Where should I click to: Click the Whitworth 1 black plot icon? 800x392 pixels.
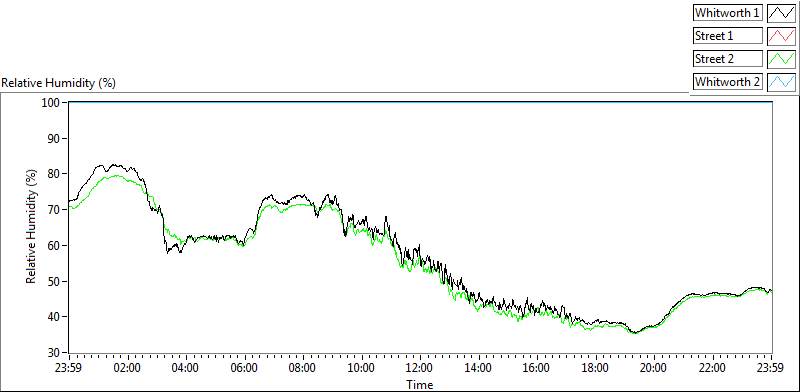coord(781,13)
